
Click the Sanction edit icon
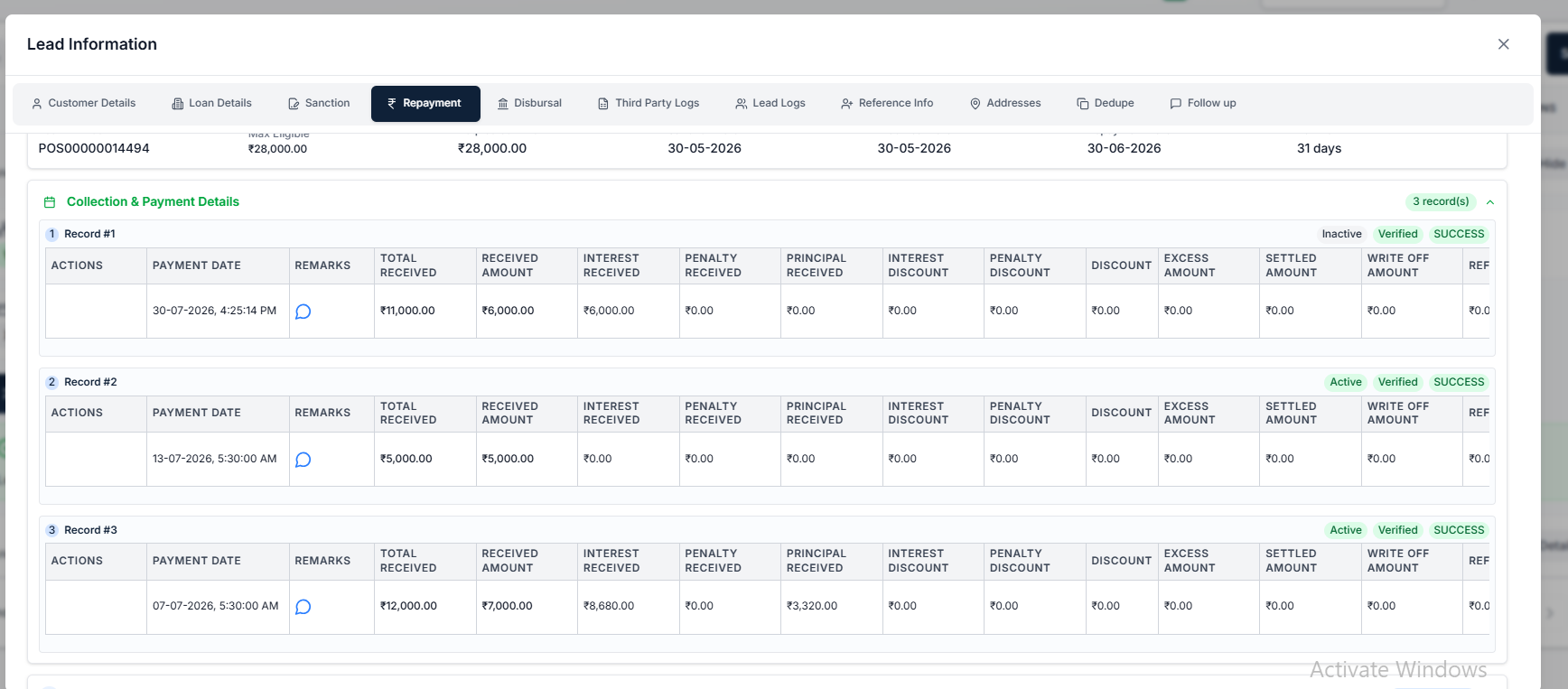point(294,104)
